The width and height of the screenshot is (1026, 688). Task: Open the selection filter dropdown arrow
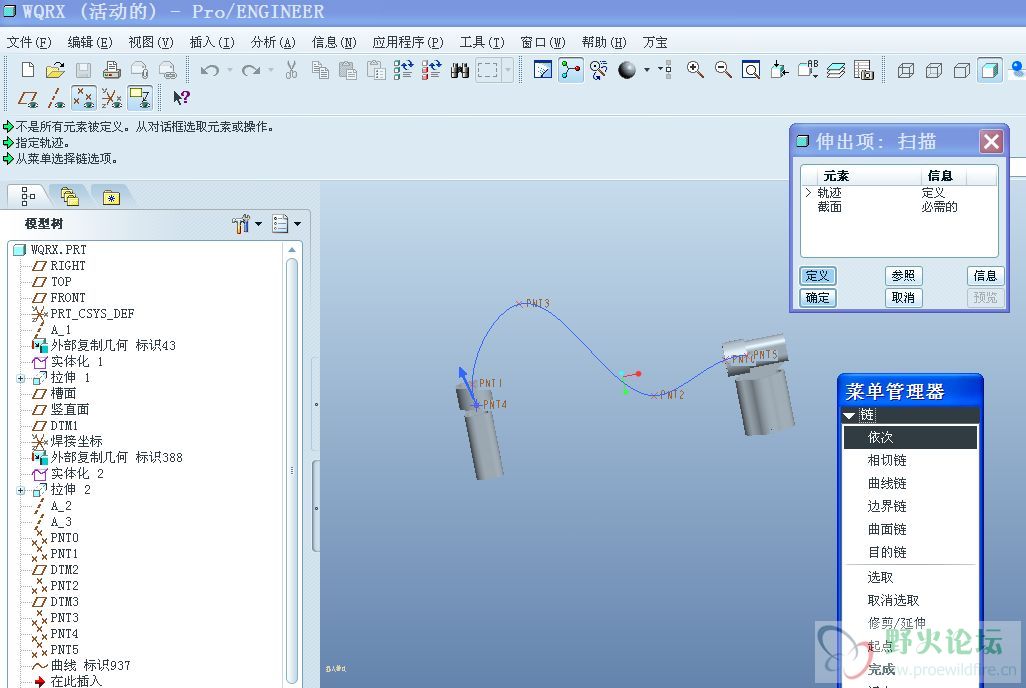coord(508,69)
